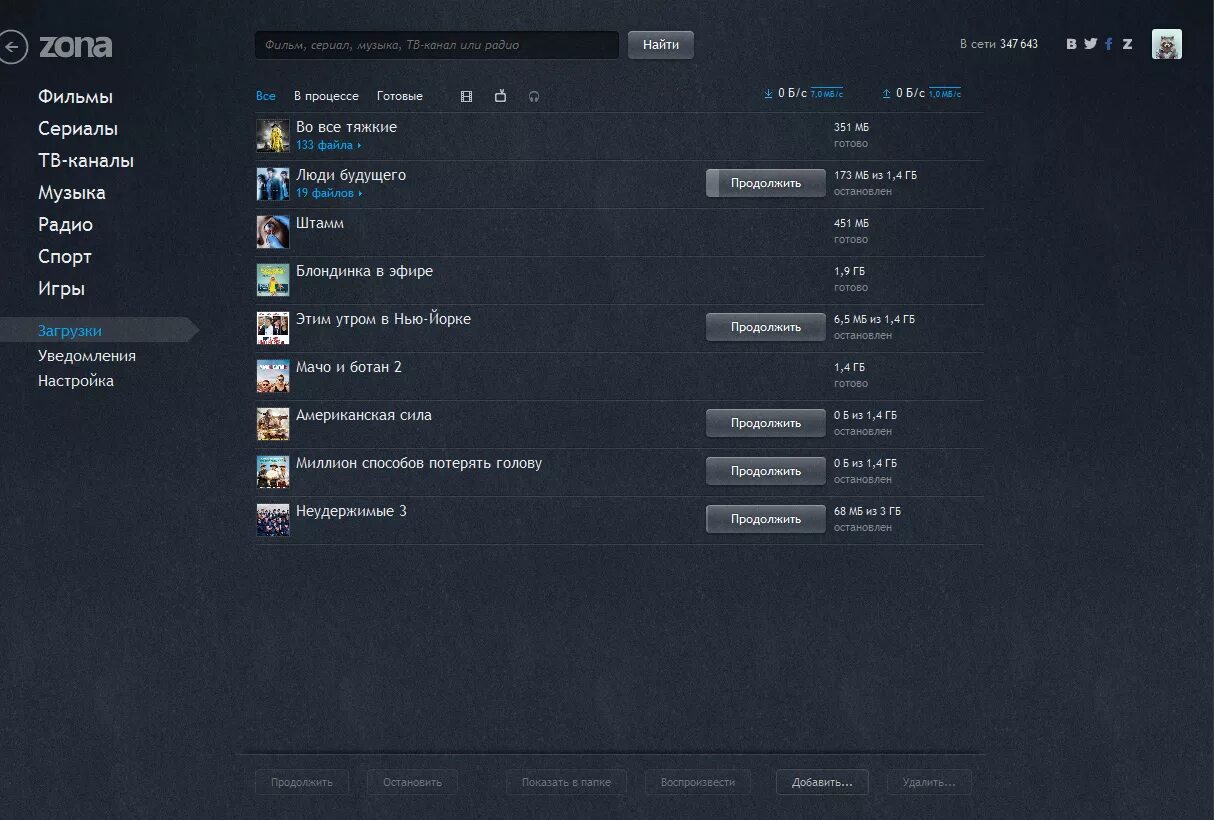
Task: Open Уведомления in sidebar
Action: coord(87,356)
